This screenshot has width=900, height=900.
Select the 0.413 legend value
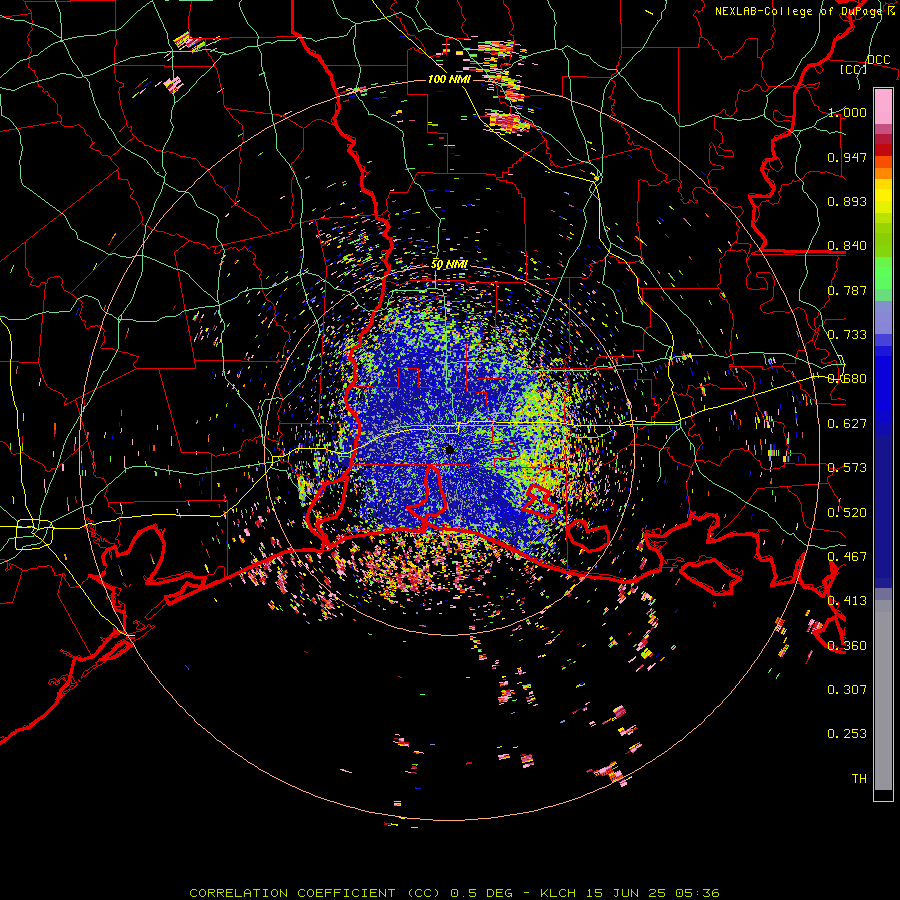point(847,601)
